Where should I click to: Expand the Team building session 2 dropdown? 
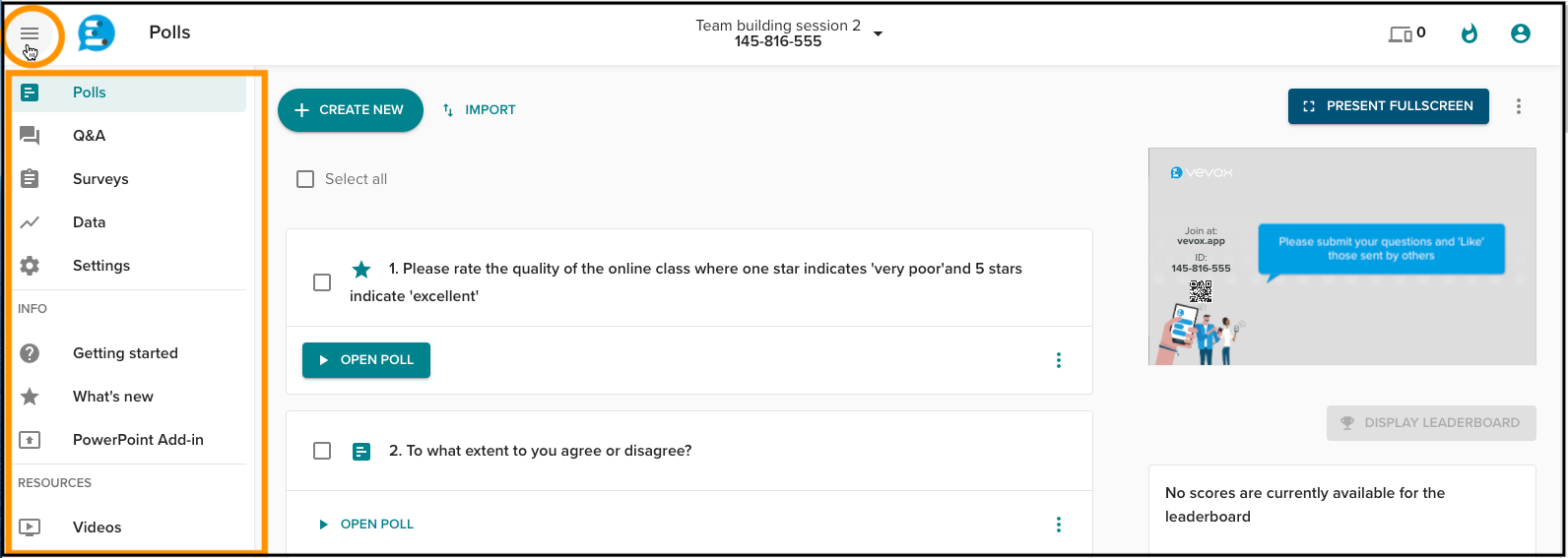(x=879, y=33)
